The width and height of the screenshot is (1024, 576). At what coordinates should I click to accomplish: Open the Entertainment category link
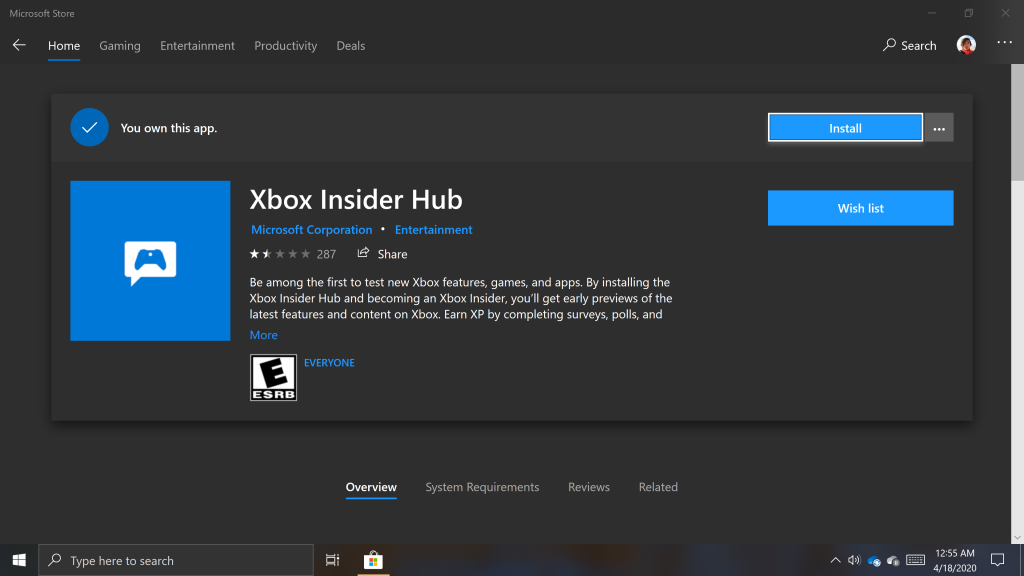click(433, 230)
